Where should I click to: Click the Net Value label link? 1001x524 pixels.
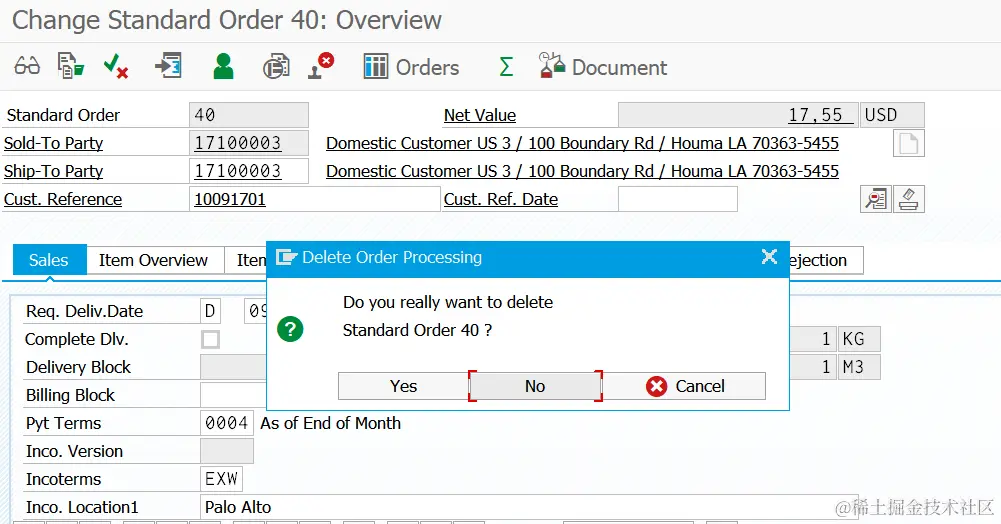480,115
